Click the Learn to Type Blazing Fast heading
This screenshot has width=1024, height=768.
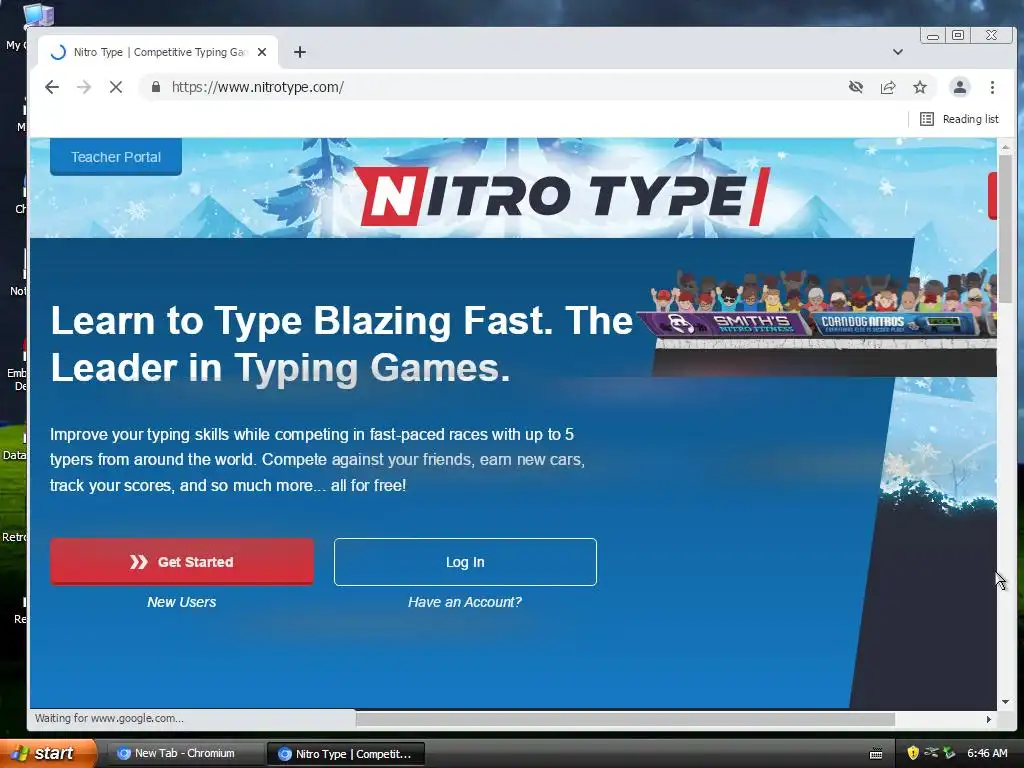[x=342, y=344]
